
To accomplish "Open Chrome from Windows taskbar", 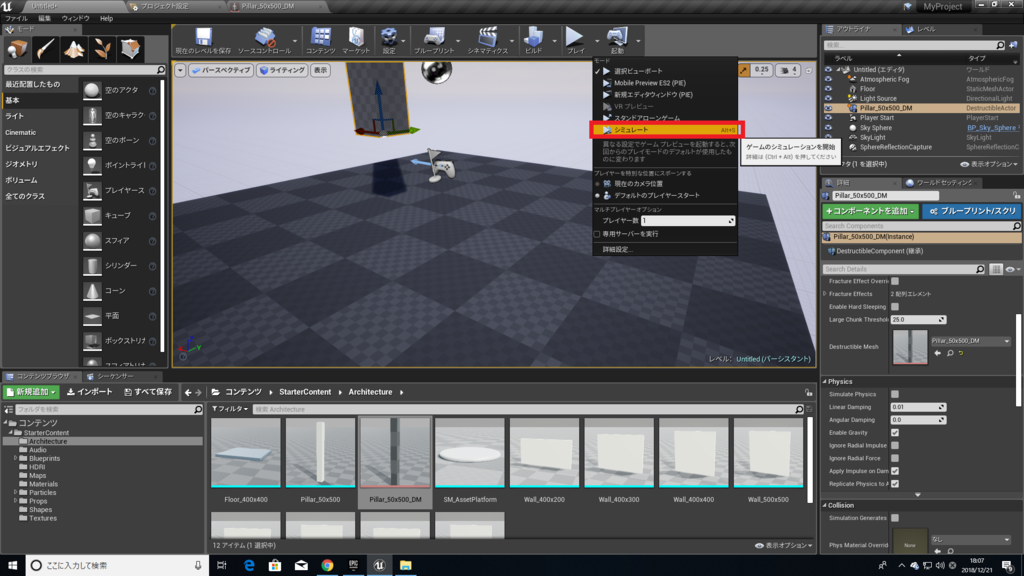I will click(327, 566).
